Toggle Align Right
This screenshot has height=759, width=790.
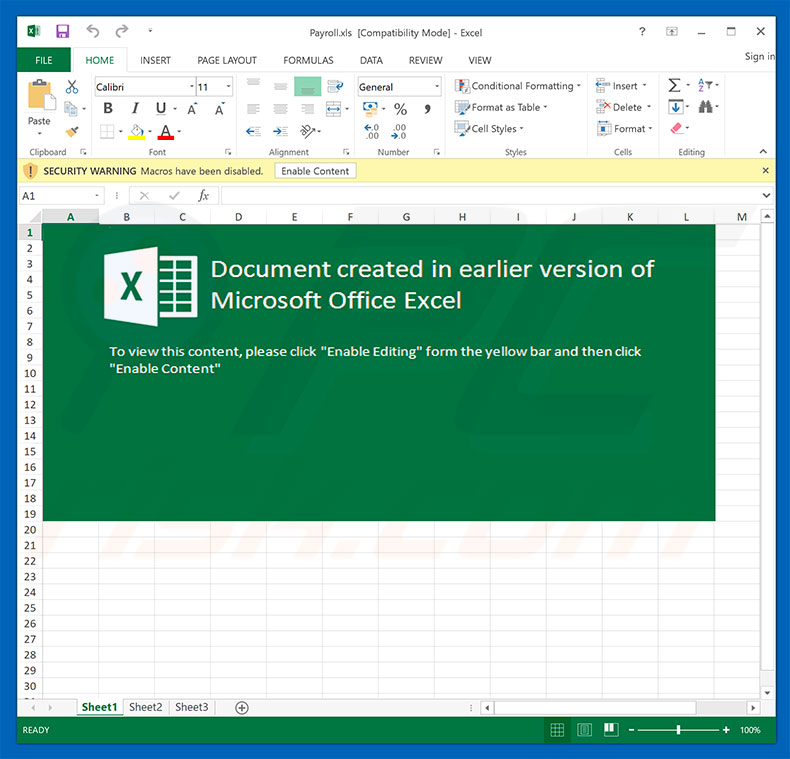[x=307, y=108]
